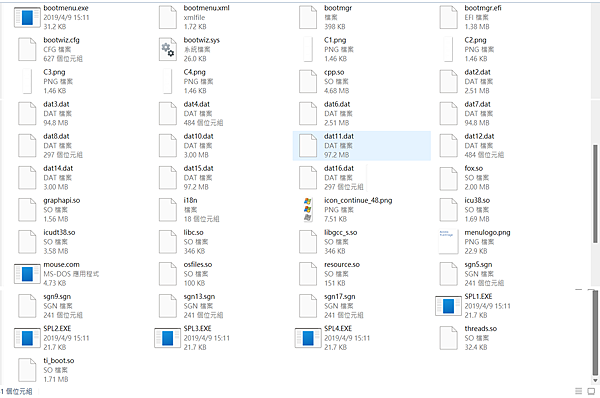Select file name dat4.dat
600x398 pixels.
197,104
